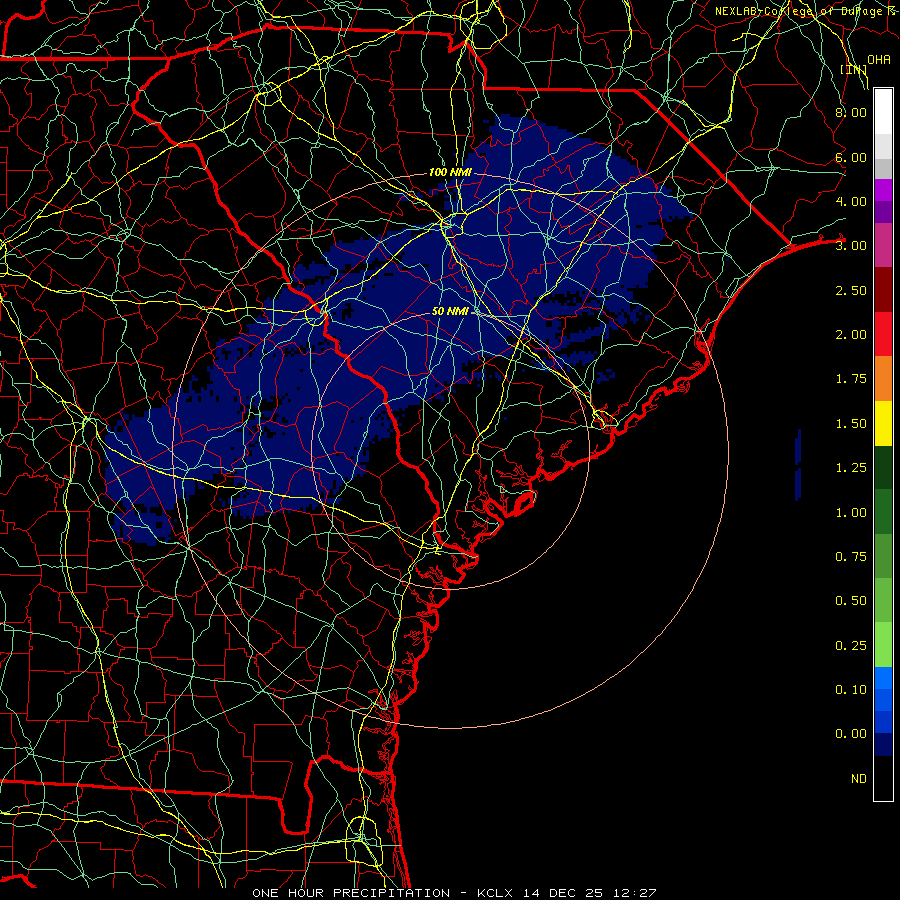Click the dark red 2.50 legend swatch
This screenshot has width=900, height=900.
[x=883, y=290]
